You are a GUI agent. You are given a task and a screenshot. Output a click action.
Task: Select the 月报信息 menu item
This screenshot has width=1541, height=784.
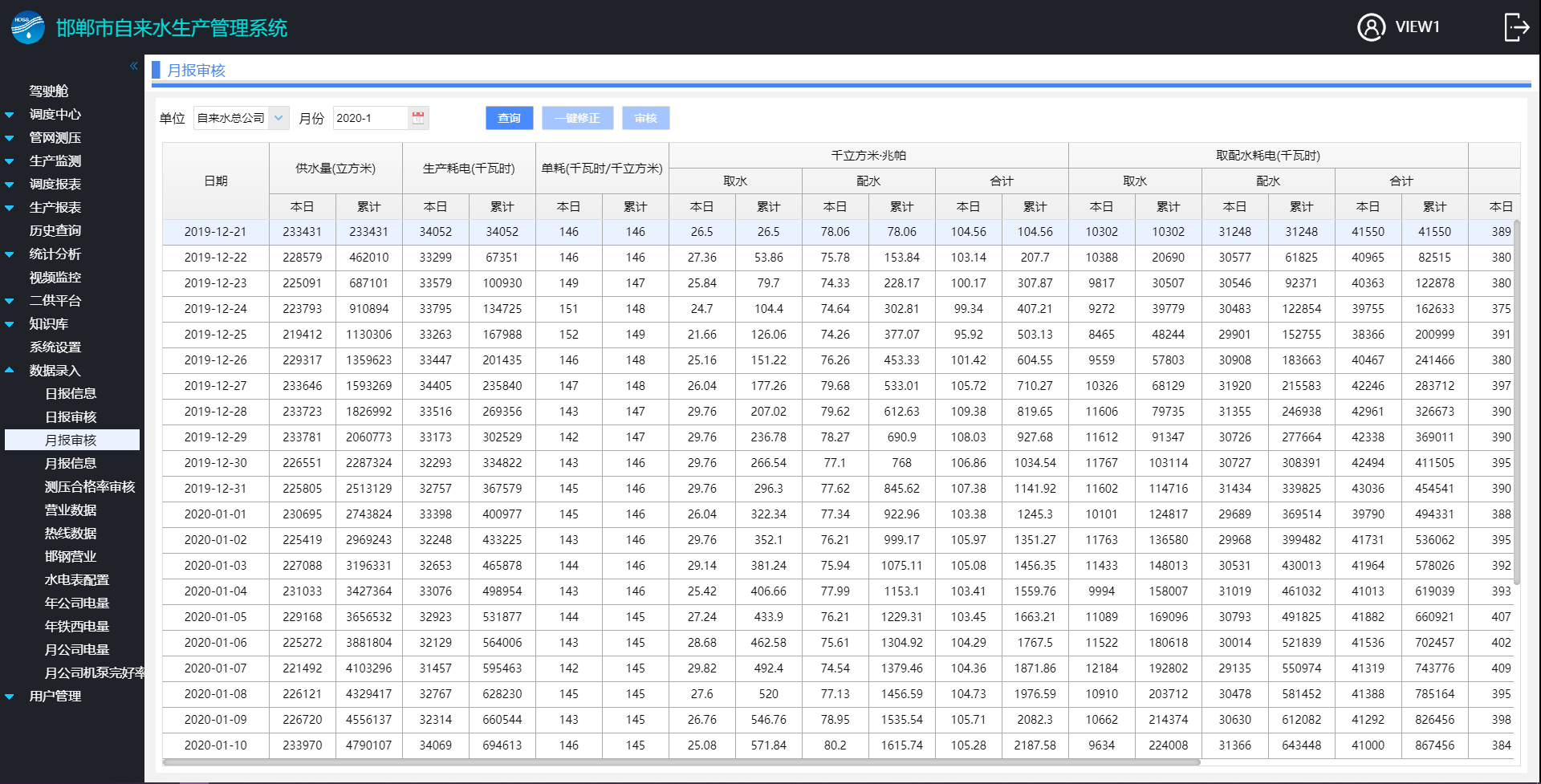click(x=71, y=464)
